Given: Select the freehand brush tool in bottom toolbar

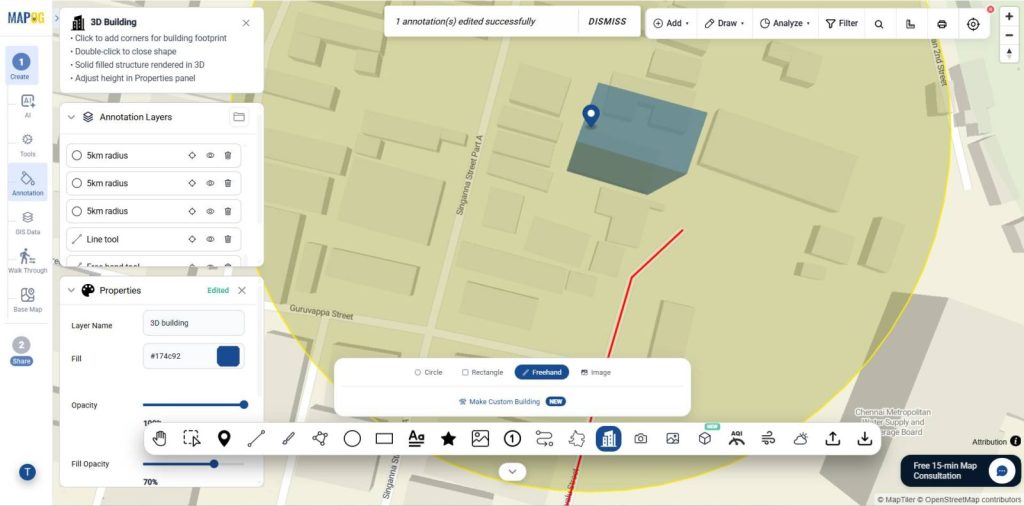Looking at the screenshot, I should tap(288, 439).
